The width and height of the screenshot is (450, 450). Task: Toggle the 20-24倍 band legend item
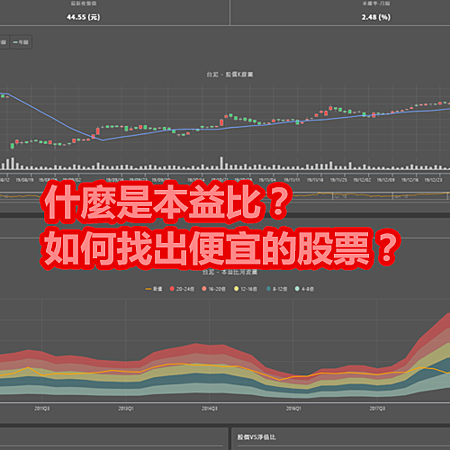(182, 289)
